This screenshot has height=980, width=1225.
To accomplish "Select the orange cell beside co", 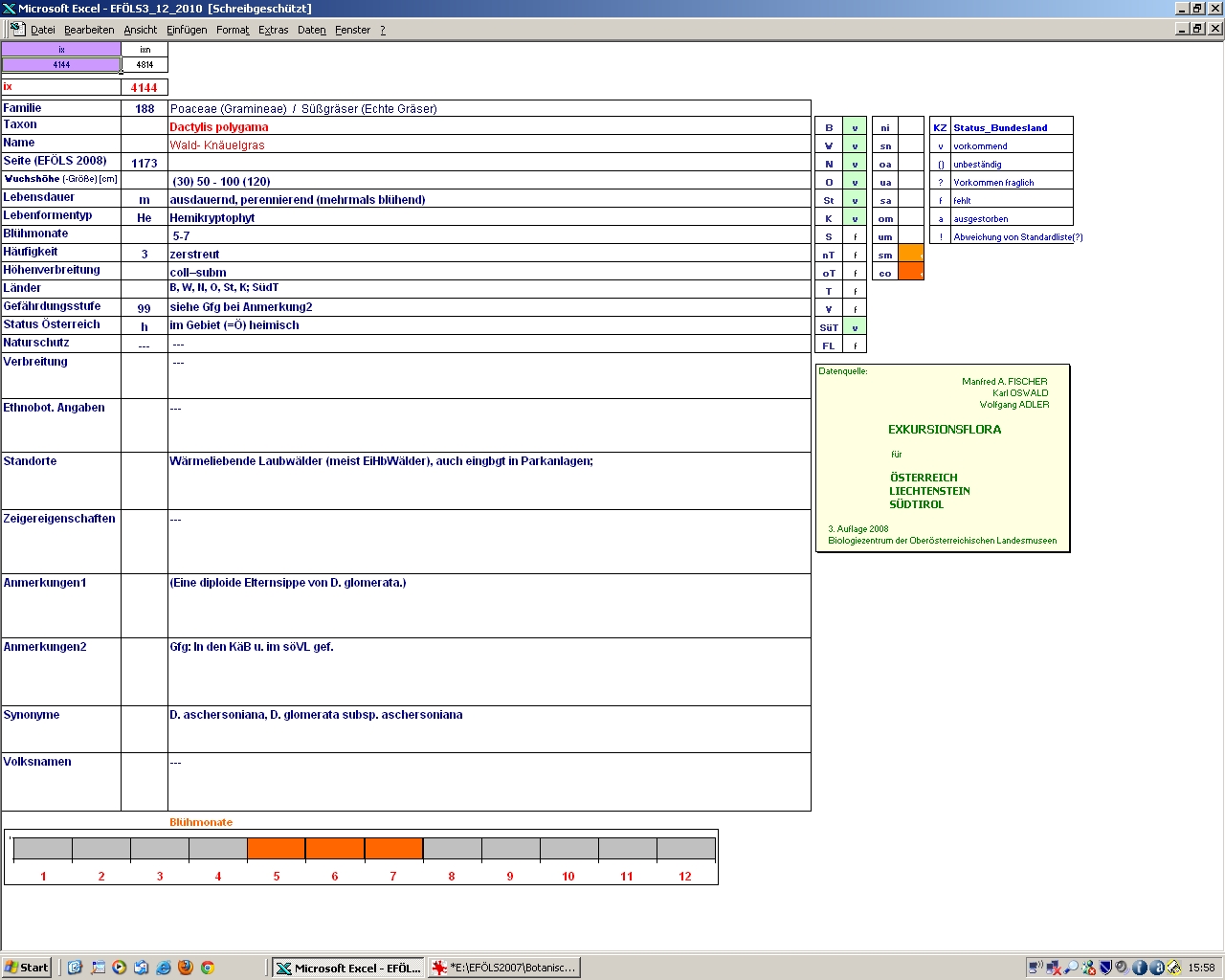I will (x=911, y=272).
